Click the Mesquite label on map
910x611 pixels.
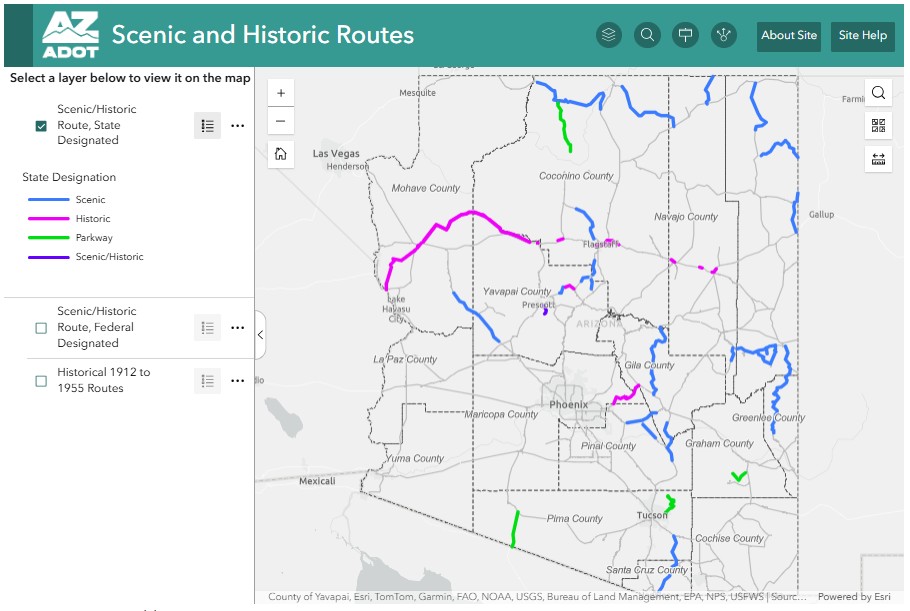click(x=417, y=93)
